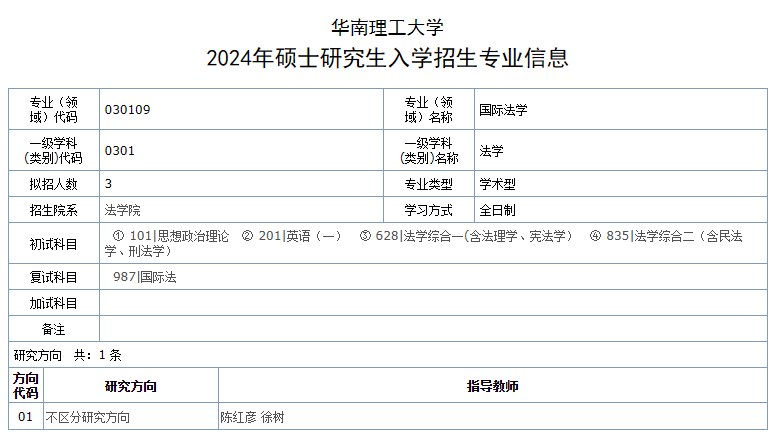Click the 专业（领域）名称 label cell
The height and width of the screenshot is (432, 775).
(429, 110)
